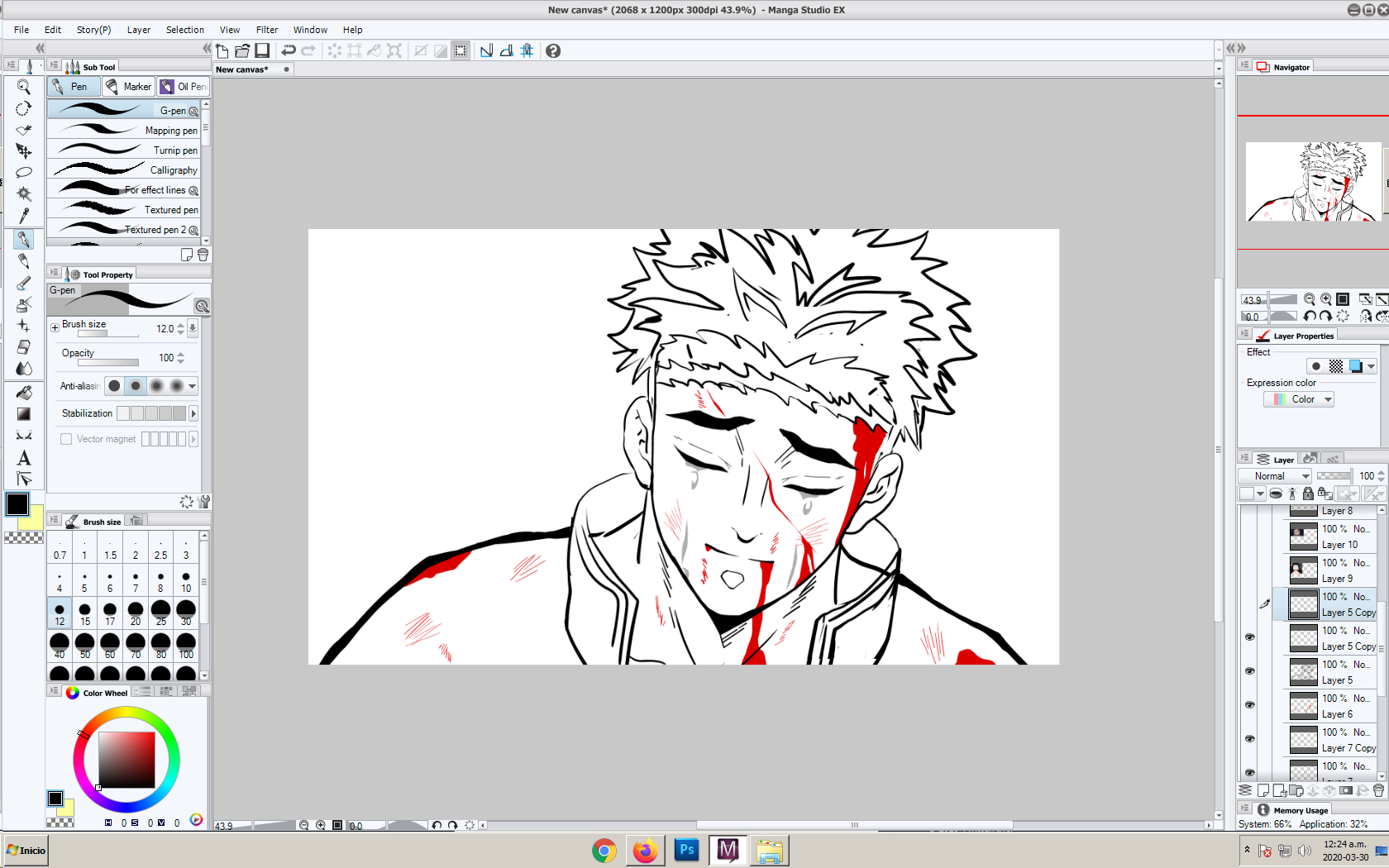Open the Help question mark icon
The height and width of the screenshot is (868, 1389).
[x=553, y=50]
